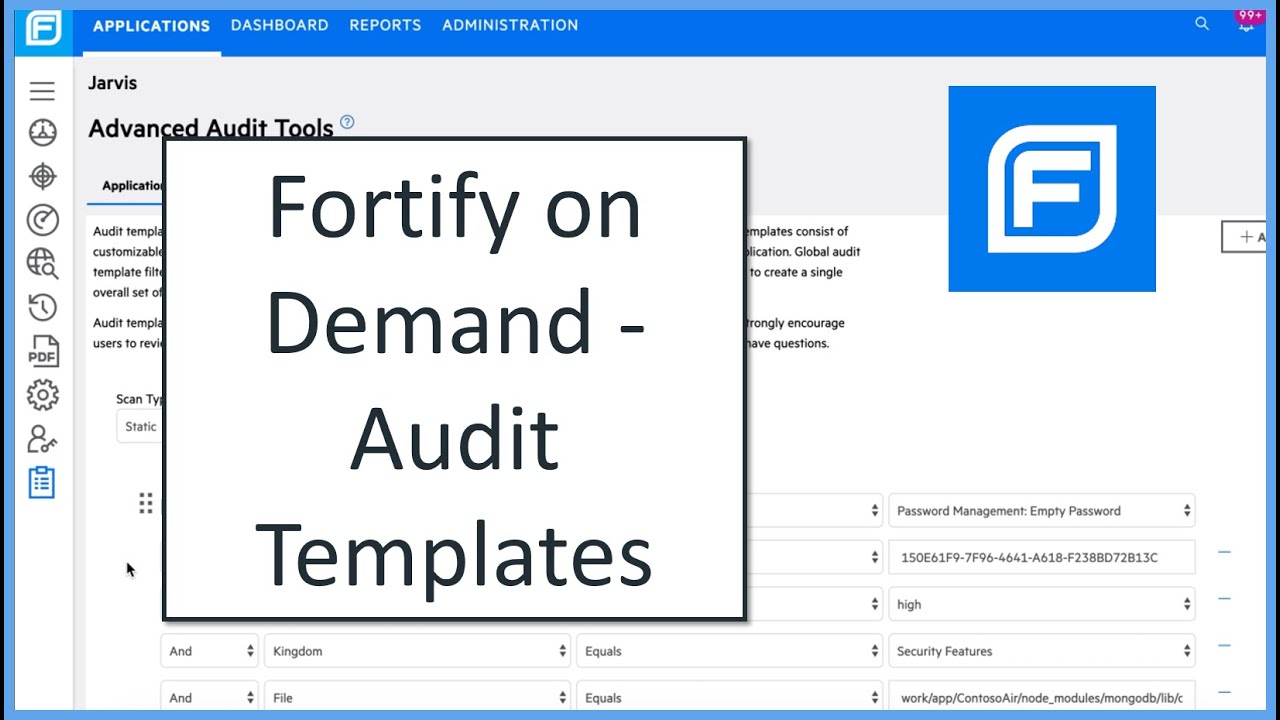1280x720 pixels.
Task: Open the globe search sidebar icon
Action: tap(42, 263)
